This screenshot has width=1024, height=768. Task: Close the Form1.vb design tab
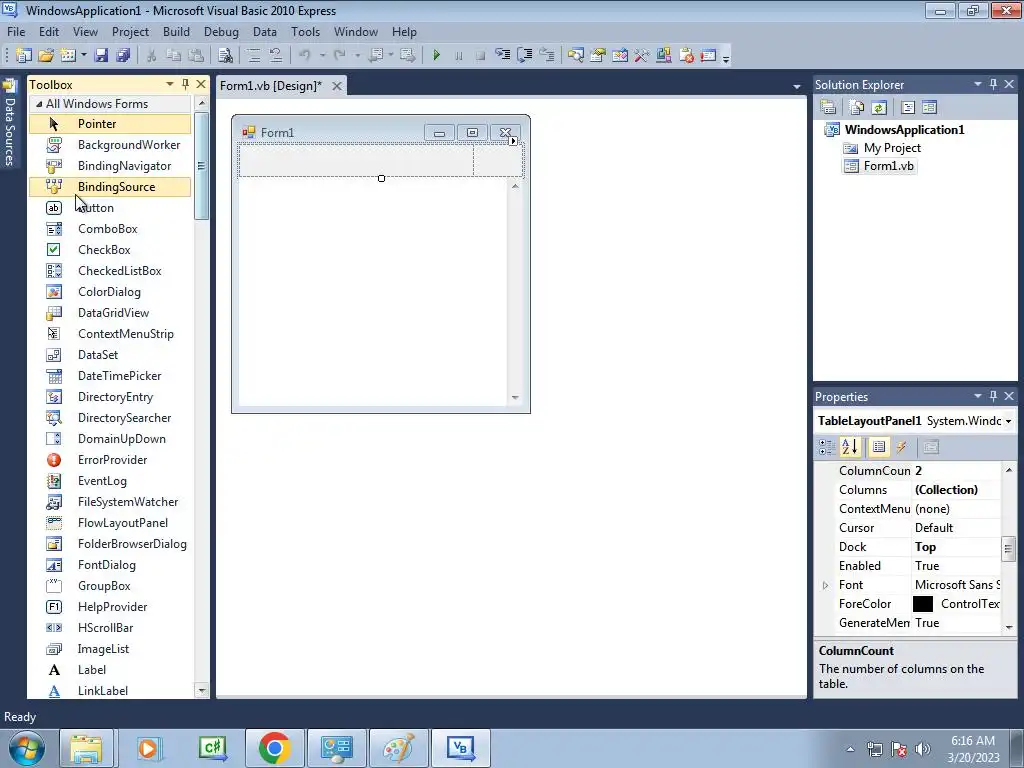coord(337,86)
